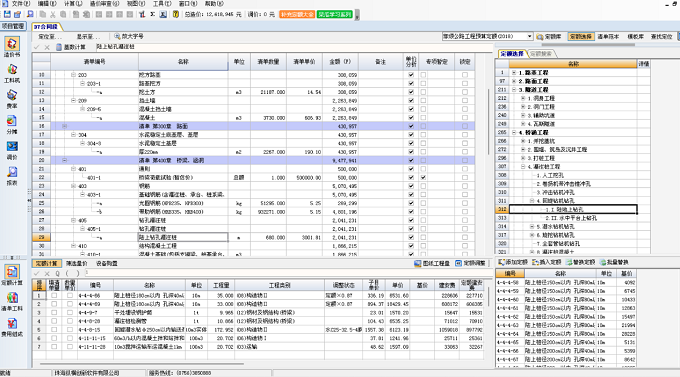Toggle 锁定 checkbox for row 15

click(465, 118)
